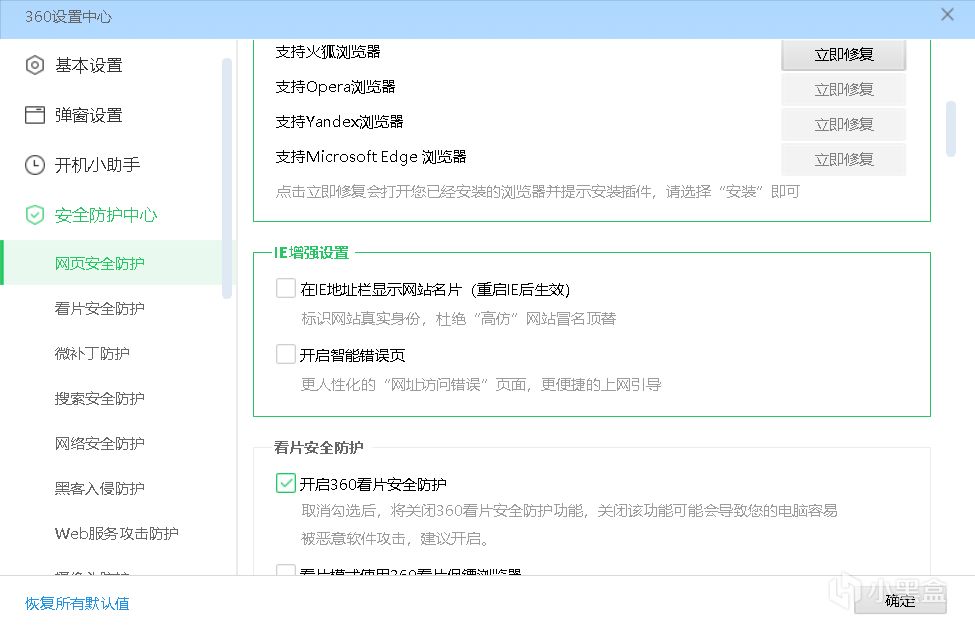Click 立即修复 for Opera浏览器

[x=843, y=90]
